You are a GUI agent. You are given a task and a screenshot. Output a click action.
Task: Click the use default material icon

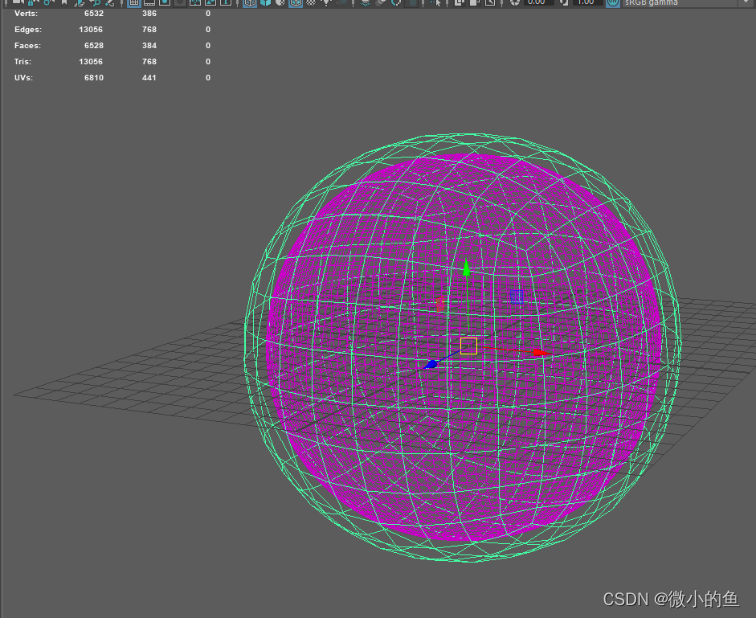click(x=280, y=2)
